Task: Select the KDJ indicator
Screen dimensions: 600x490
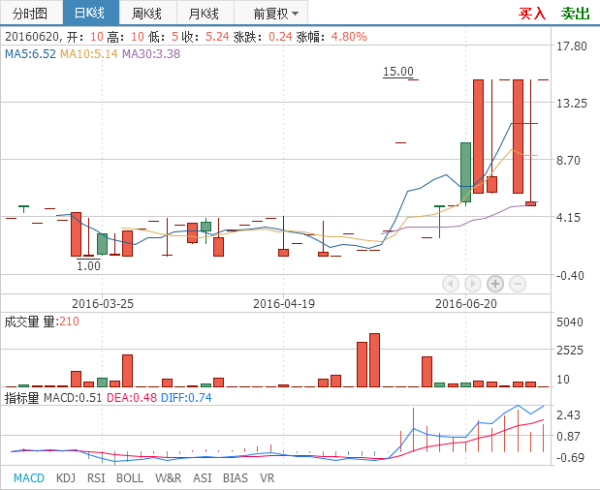Action: (x=65, y=478)
